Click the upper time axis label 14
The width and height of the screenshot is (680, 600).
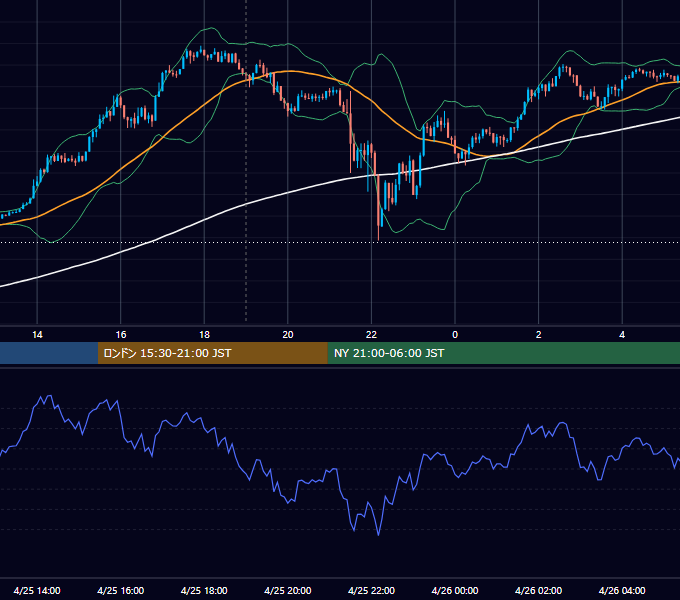click(37, 335)
